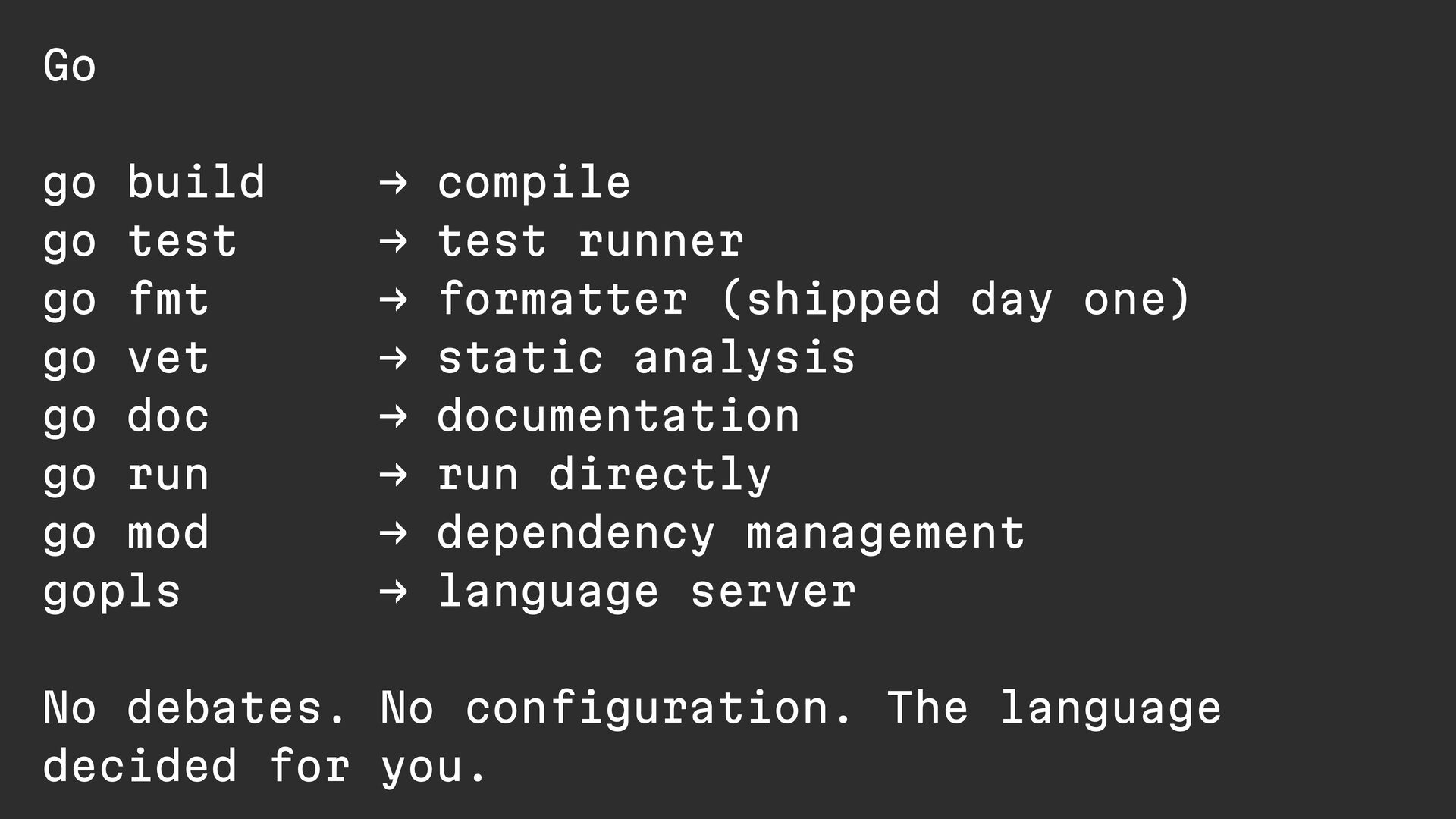Click the arrow beside gopls

(394, 591)
